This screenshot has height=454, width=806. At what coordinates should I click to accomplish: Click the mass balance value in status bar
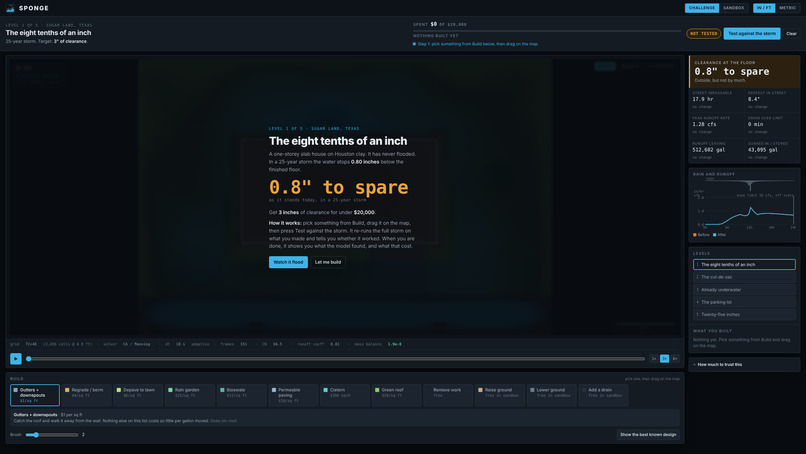[394, 344]
